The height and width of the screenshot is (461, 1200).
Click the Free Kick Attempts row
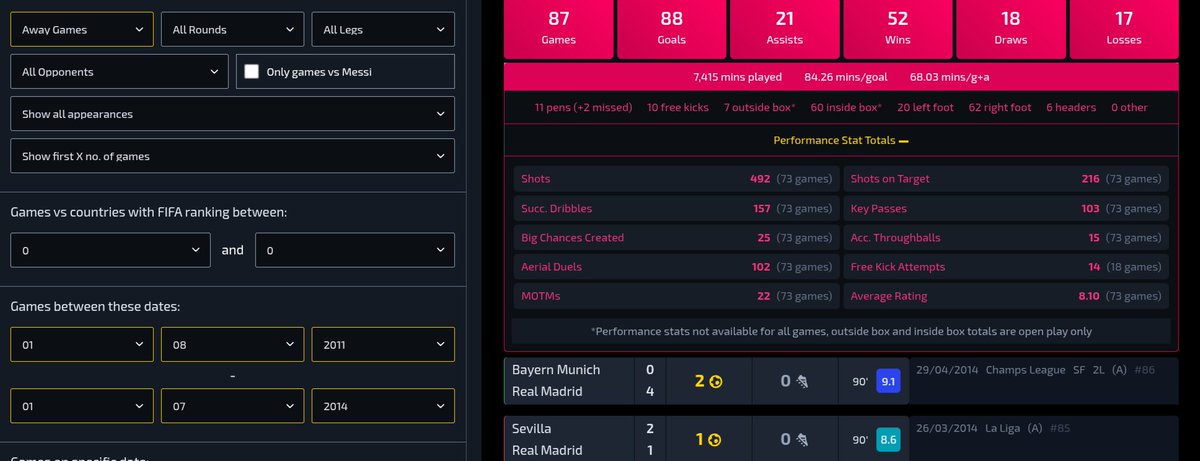click(x=1005, y=267)
